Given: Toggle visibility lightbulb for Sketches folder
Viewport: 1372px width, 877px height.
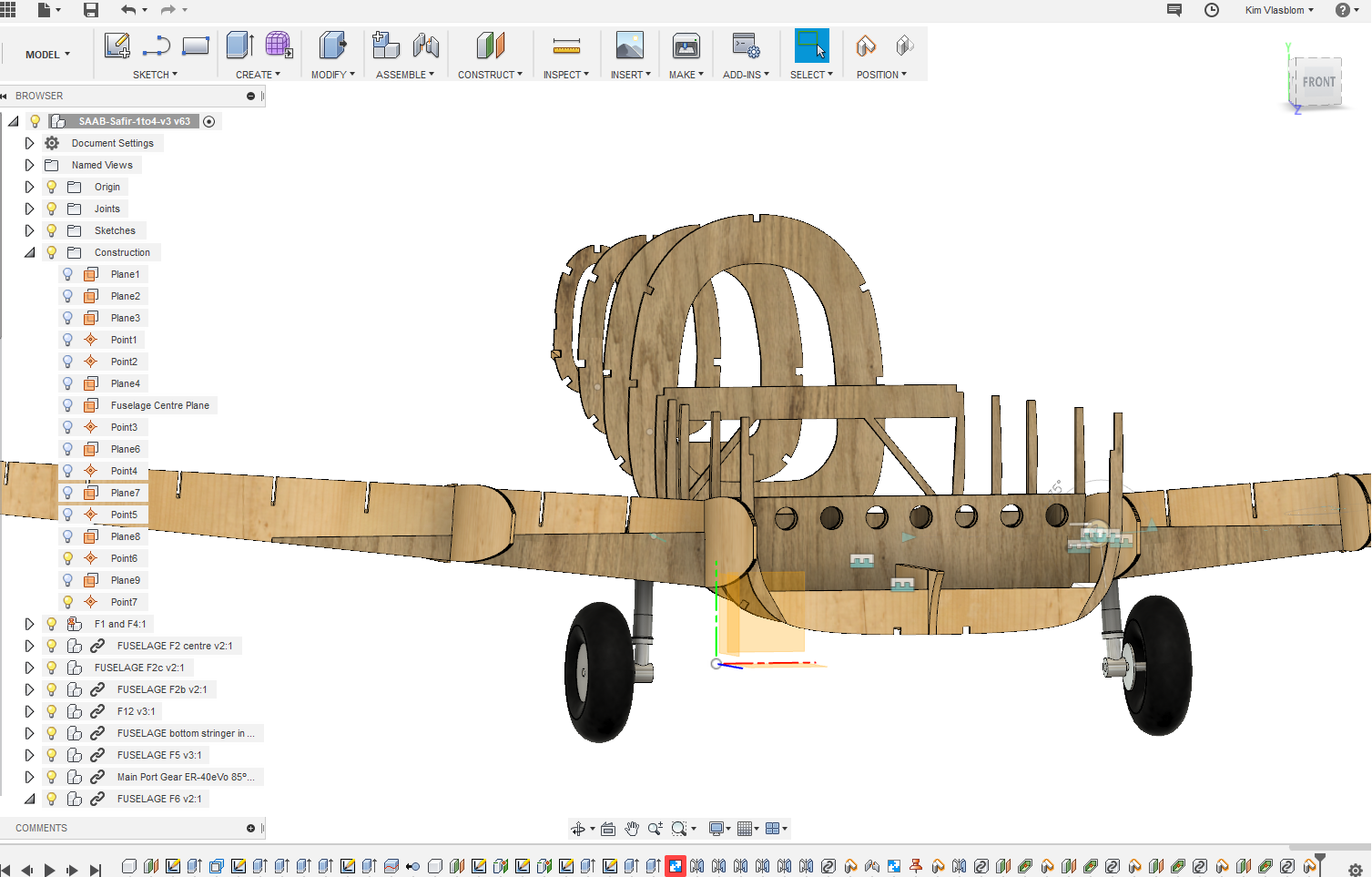Looking at the screenshot, I should coord(52,230).
